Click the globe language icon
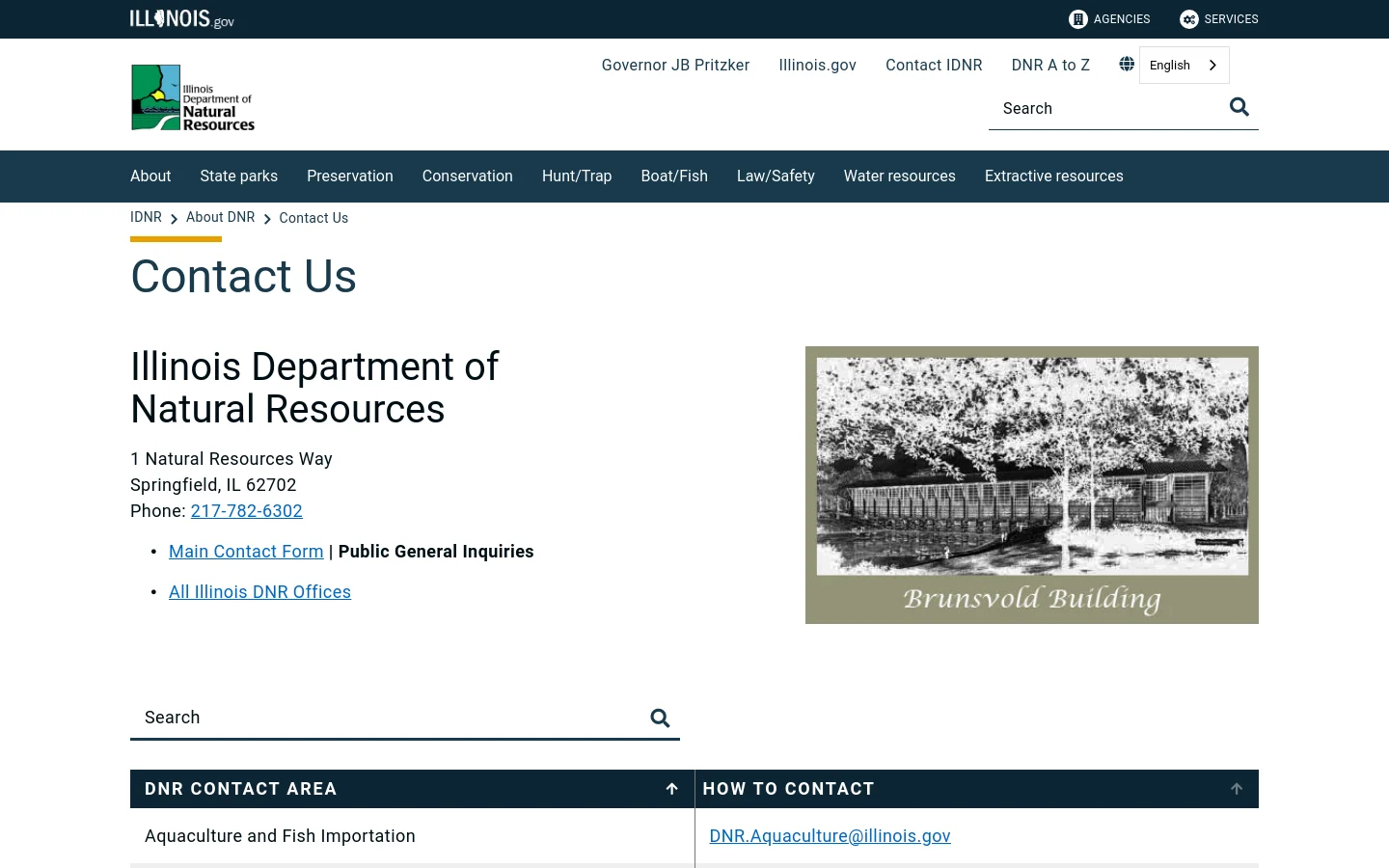This screenshot has width=1389, height=868. pyautogui.click(x=1127, y=65)
